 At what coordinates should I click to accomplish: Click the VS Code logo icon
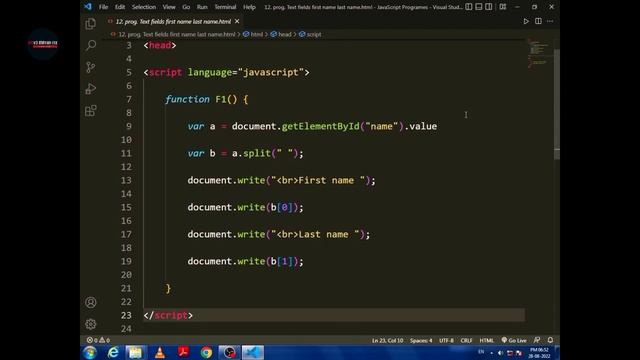click(x=88, y=7)
